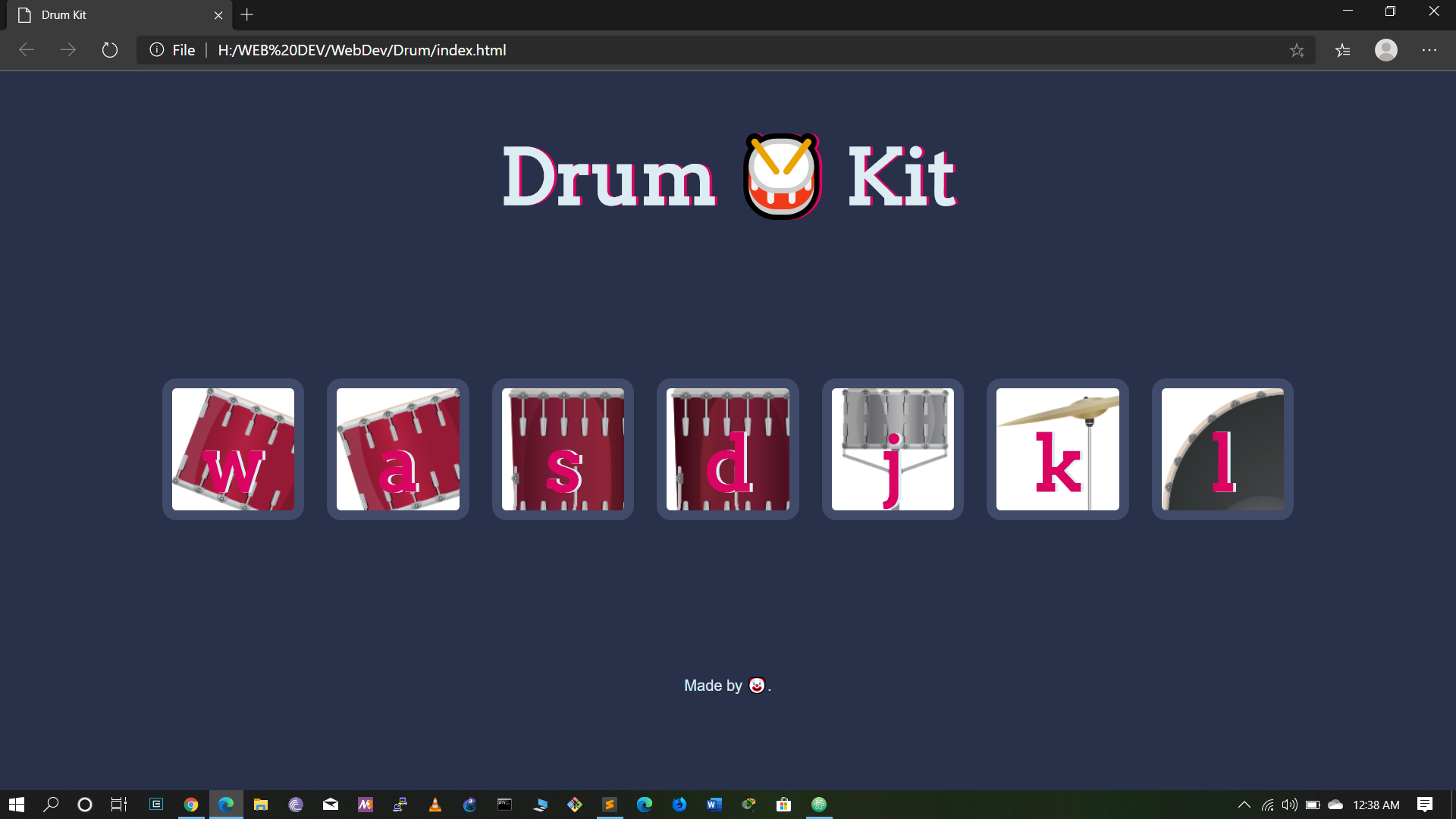1456x819 pixels.
Task: Show hidden system tray icons
Action: point(1244,805)
